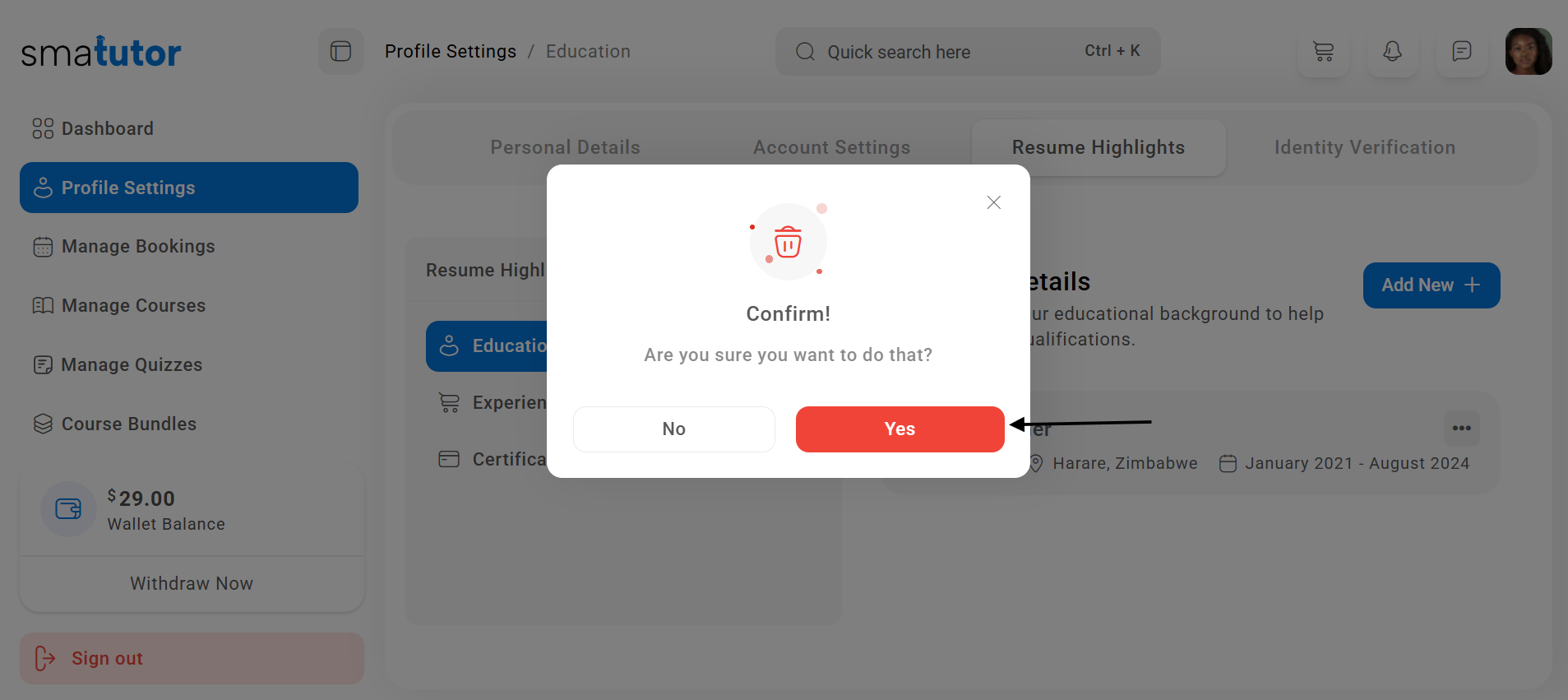Close the confirm dialog with X
The image size is (1568, 700).
coord(993,202)
